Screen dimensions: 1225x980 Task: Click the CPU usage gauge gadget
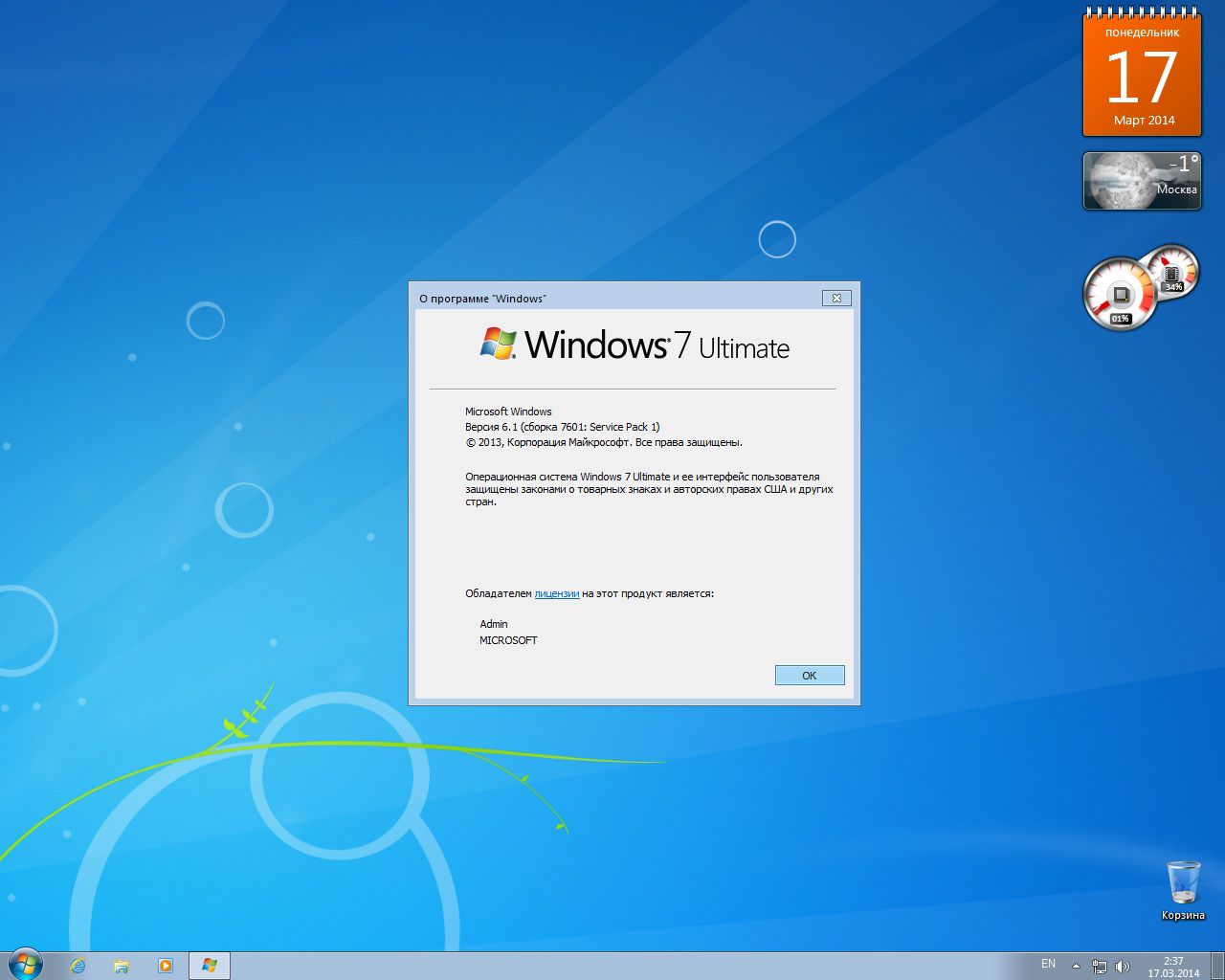(1120, 294)
